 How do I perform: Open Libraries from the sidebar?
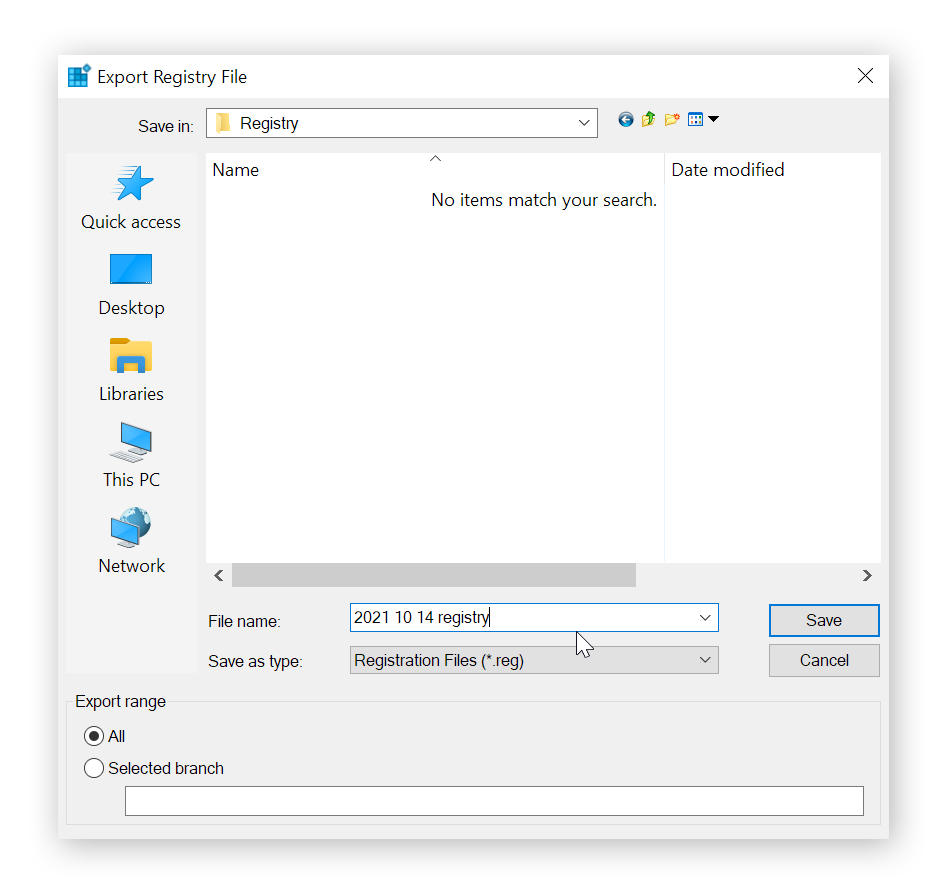click(x=130, y=370)
